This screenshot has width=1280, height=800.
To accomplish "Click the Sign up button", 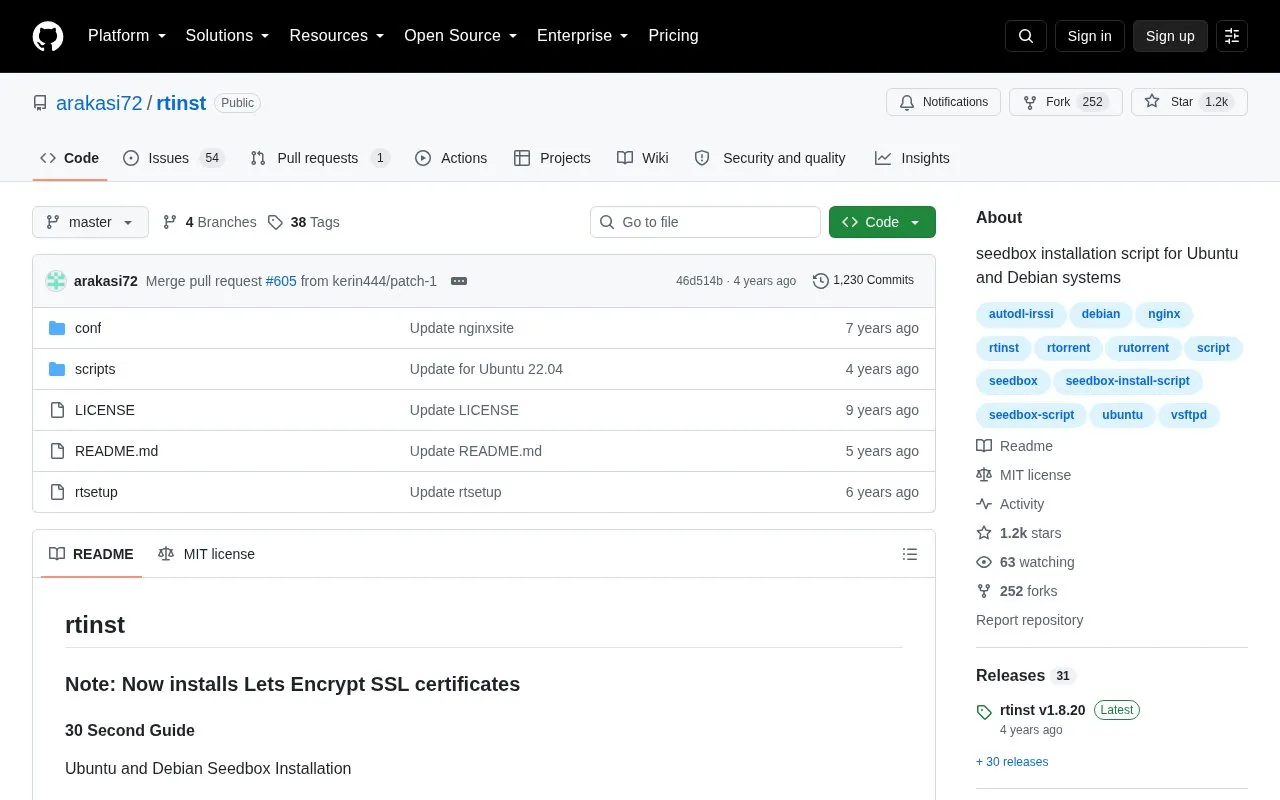I will pos(1170,36).
